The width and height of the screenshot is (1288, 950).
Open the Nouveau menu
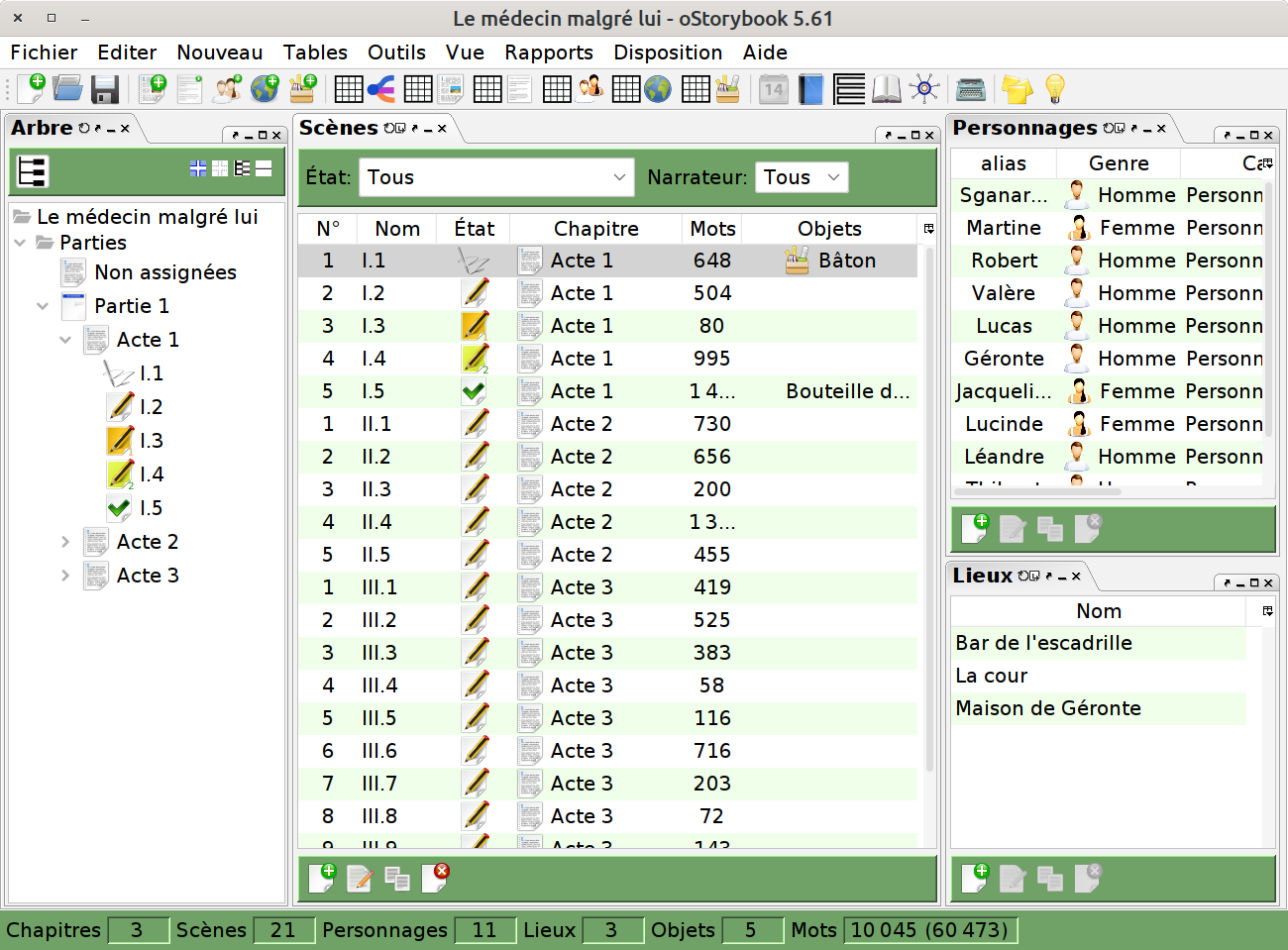(x=220, y=53)
